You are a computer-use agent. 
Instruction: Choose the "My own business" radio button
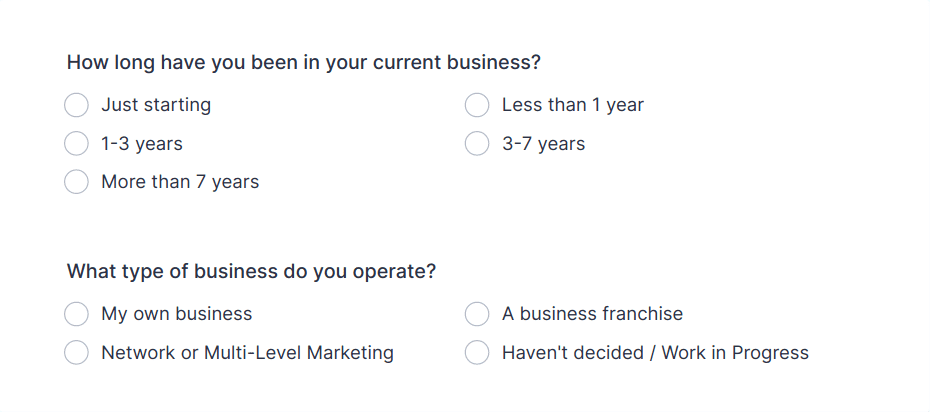[77, 314]
